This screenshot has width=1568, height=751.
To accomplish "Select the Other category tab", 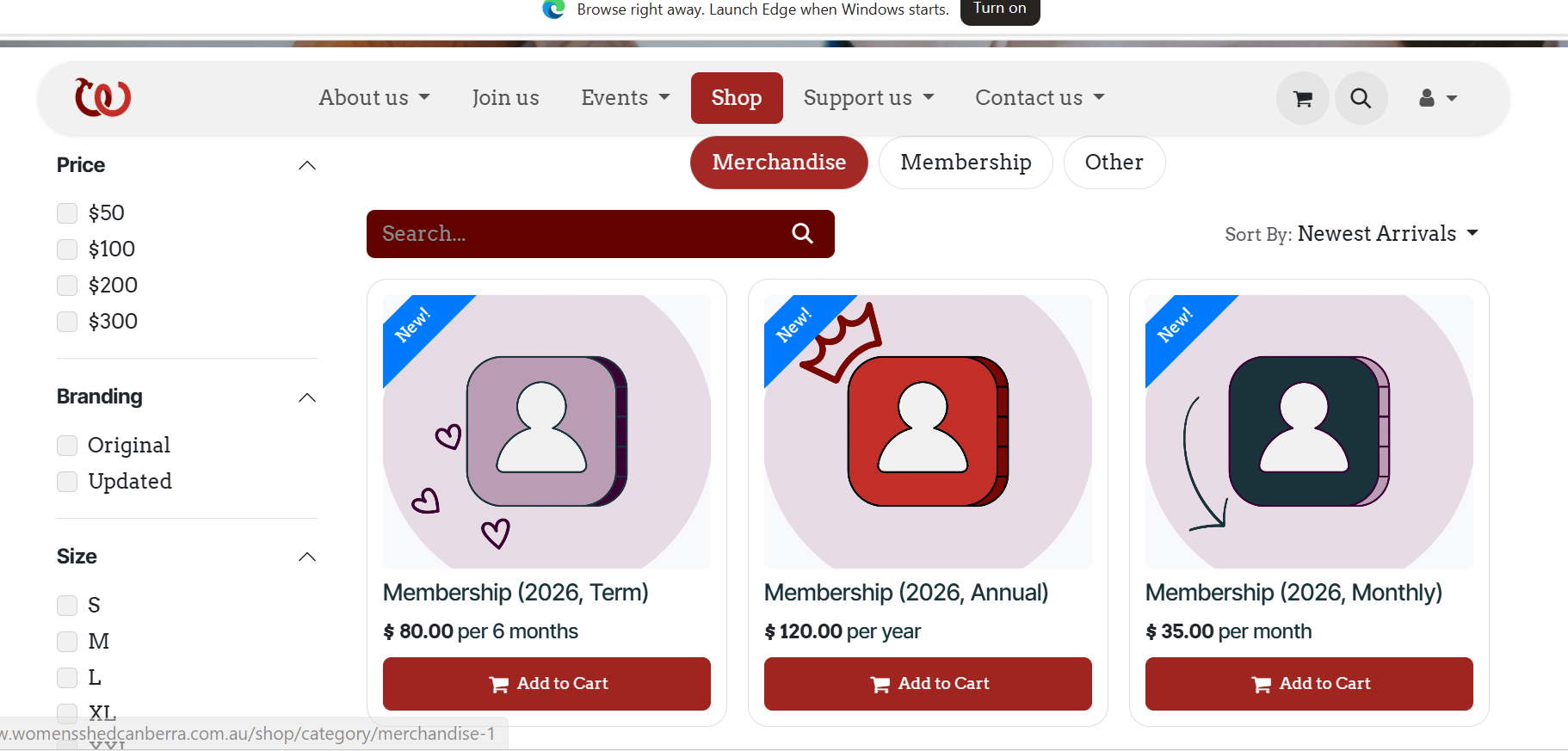I will pos(1114,163).
